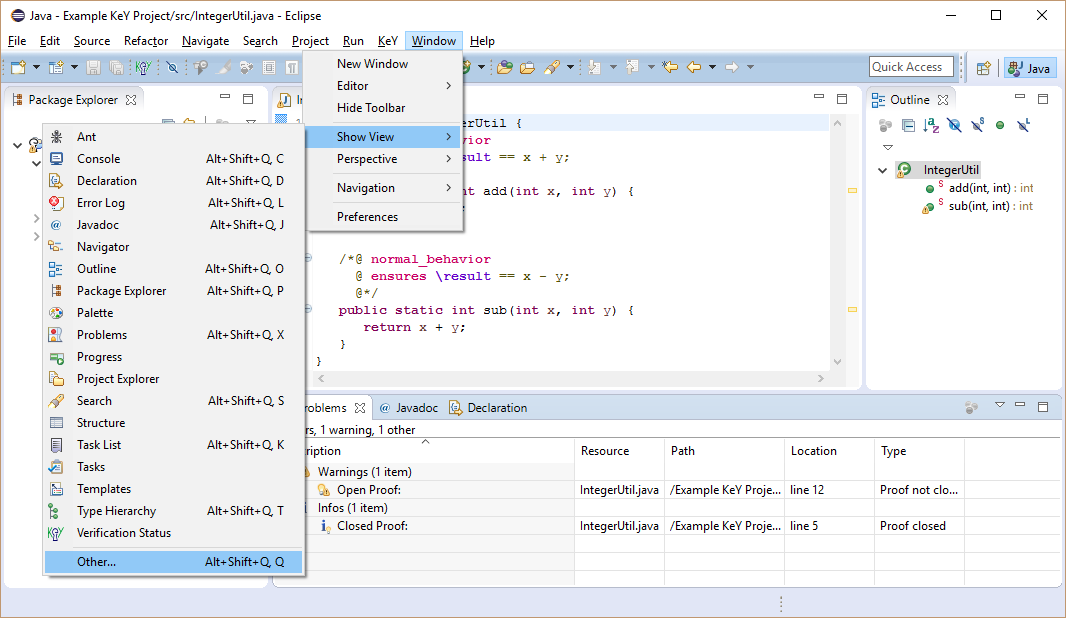Toggle Block Selection mode in toolbar
Image resolution: width=1066 pixels, height=618 pixels.
[269, 67]
